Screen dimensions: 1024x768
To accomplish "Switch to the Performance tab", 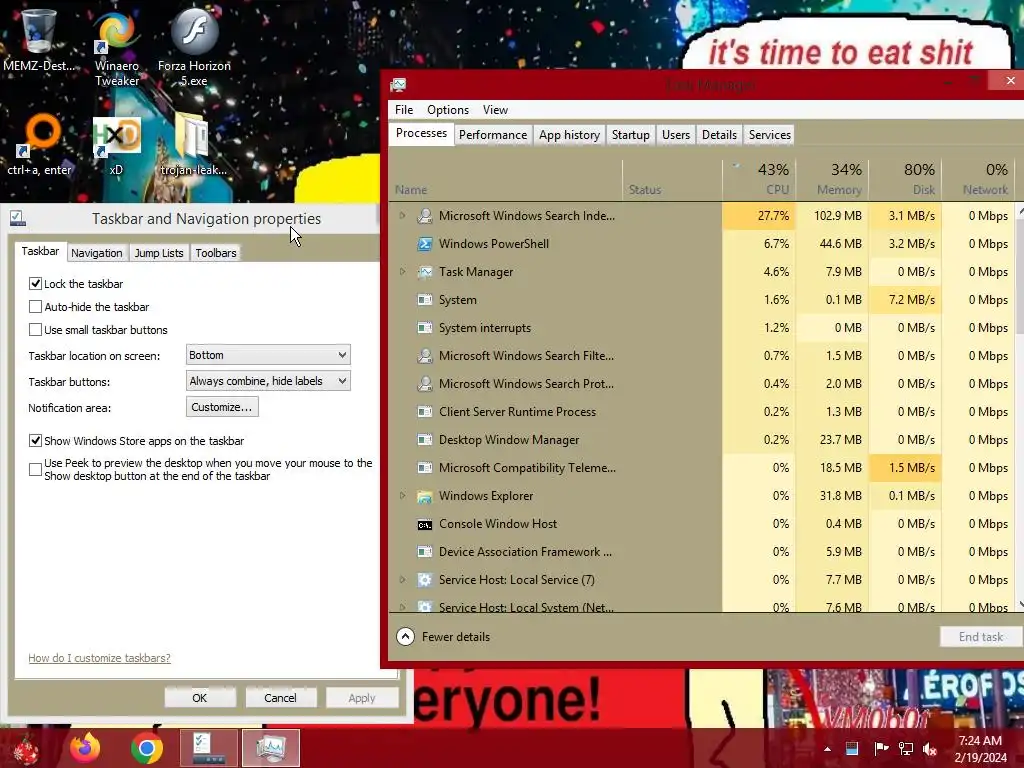I will pos(493,135).
